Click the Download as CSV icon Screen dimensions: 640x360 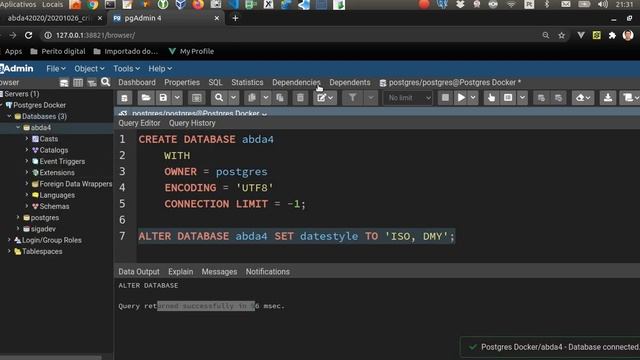[x=608, y=98]
